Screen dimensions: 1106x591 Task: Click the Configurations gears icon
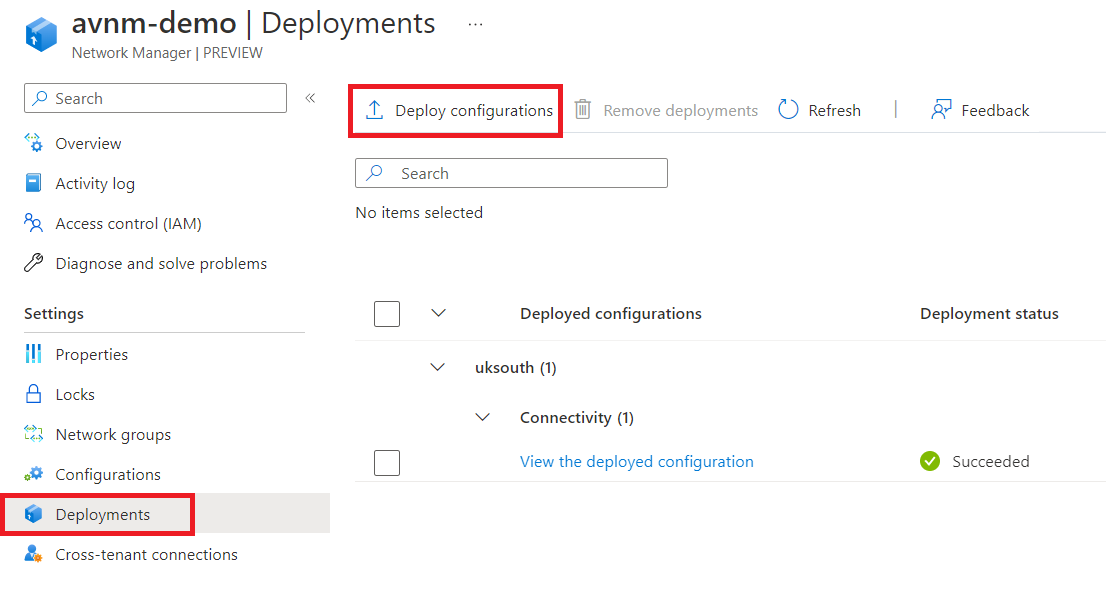[x=33, y=474]
